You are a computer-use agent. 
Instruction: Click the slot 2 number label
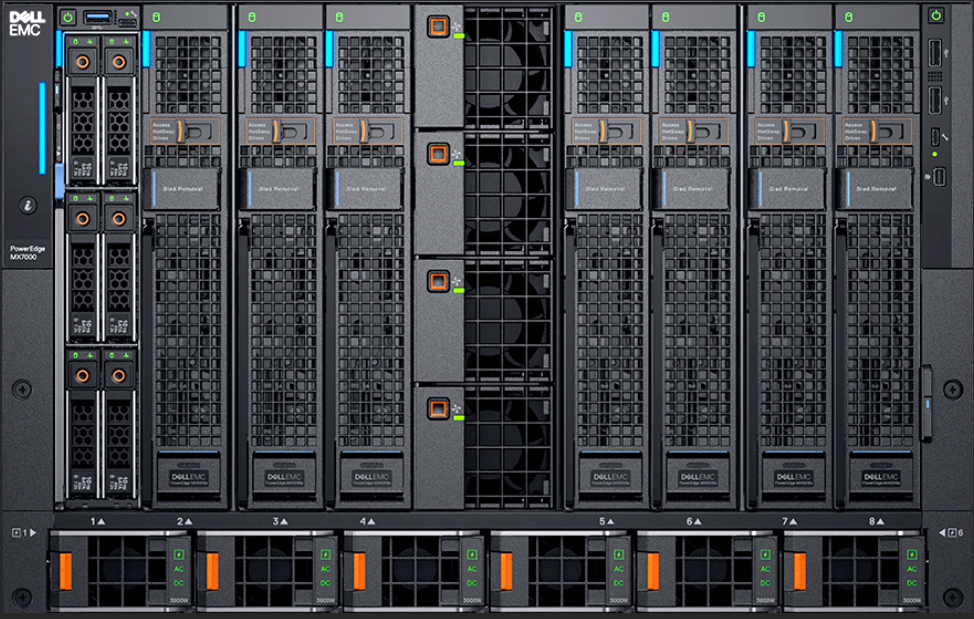click(184, 522)
